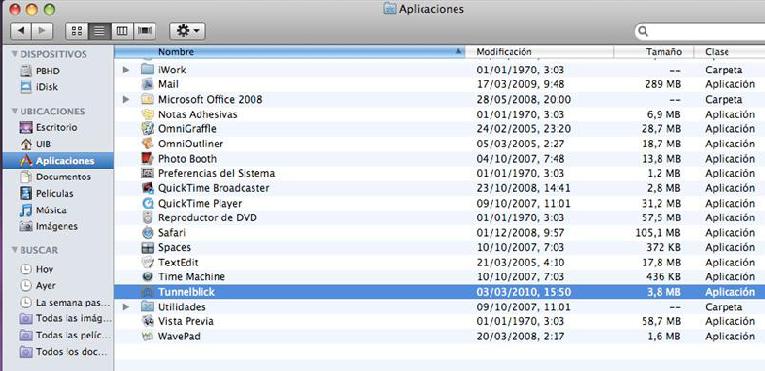
Task: Go forward with the right arrow button
Action: click(x=42, y=31)
